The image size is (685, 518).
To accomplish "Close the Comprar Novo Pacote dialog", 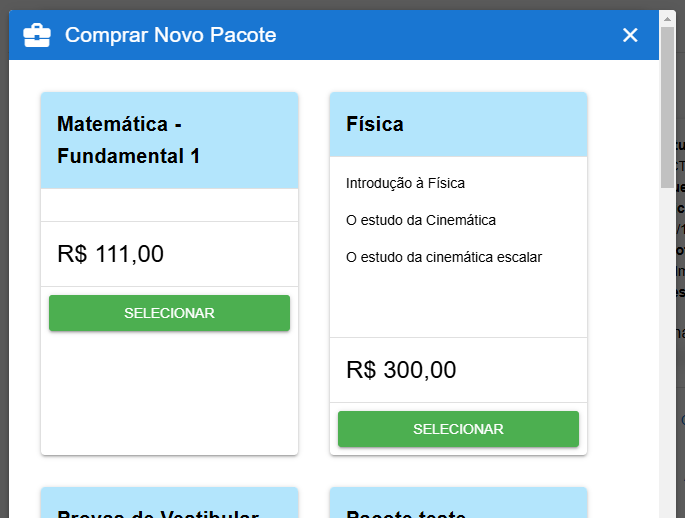I will [x=630, y=36].
